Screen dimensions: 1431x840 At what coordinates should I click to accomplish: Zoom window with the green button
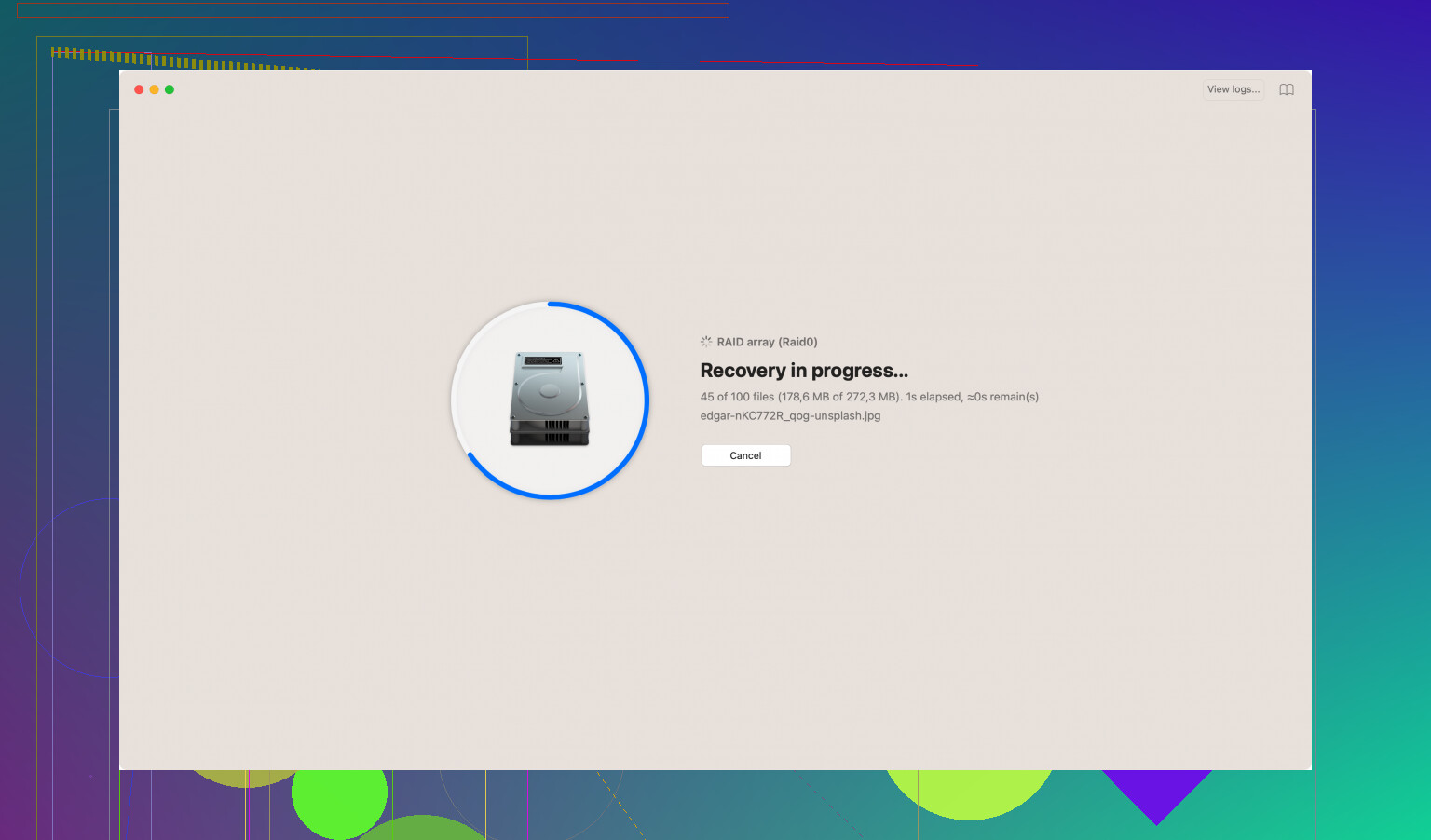[x=170, y=89]
